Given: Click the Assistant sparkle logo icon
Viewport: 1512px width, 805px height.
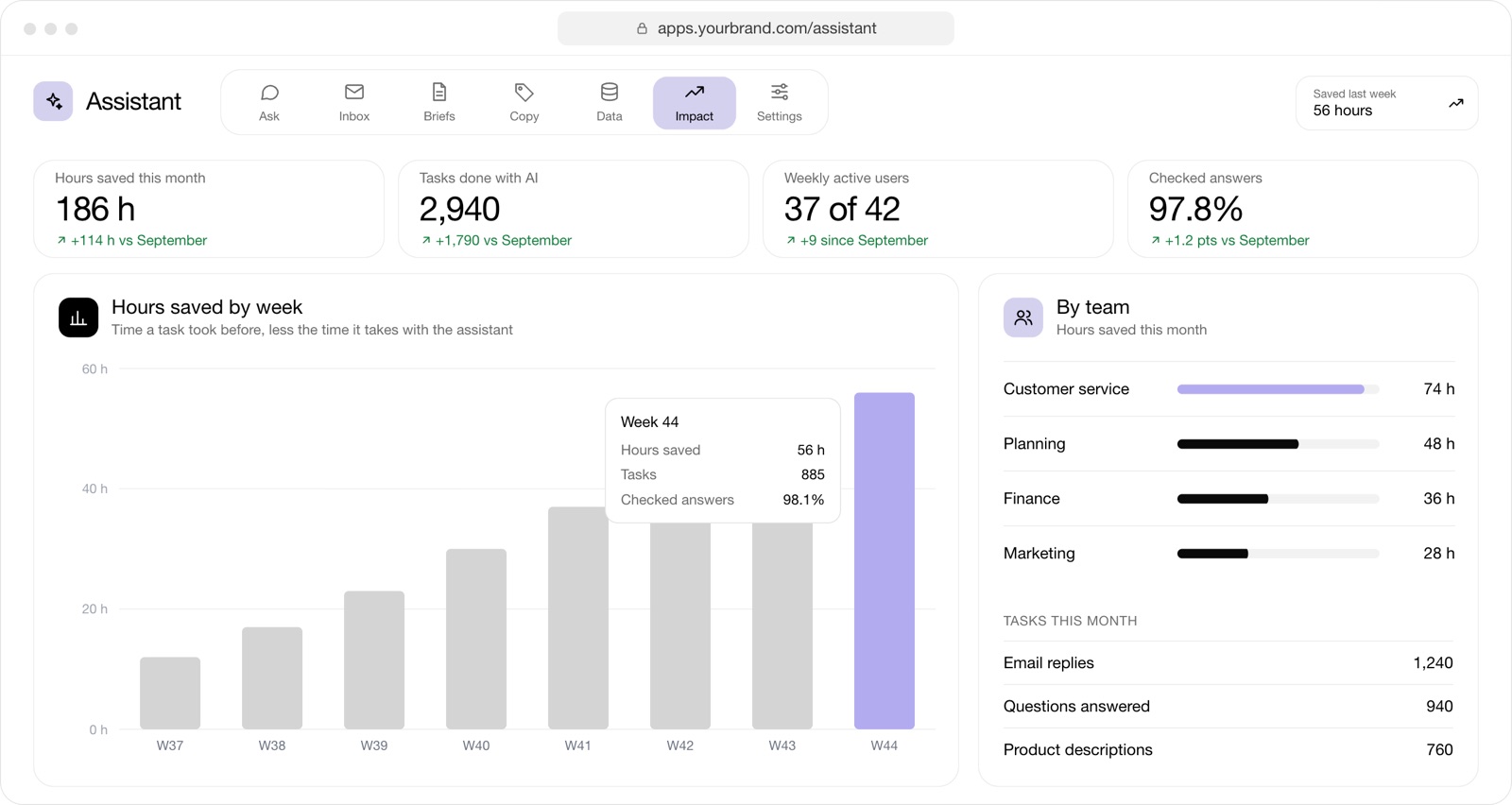Looking at the screenshot, I should click(53, 101).
